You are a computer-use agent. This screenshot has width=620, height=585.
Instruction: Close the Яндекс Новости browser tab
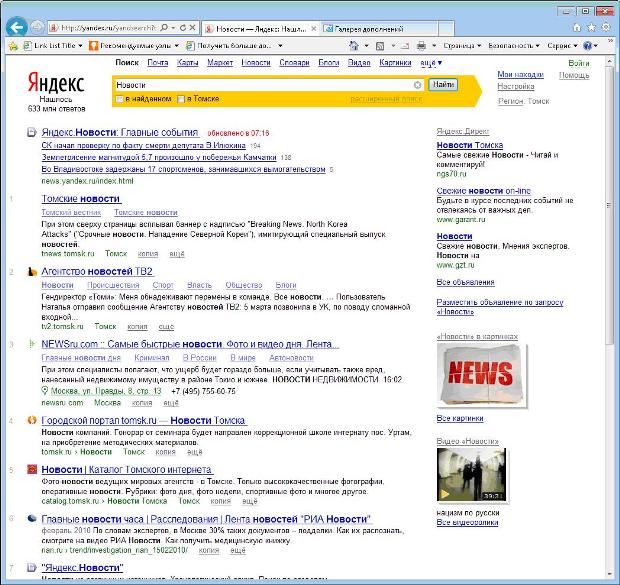314,28
